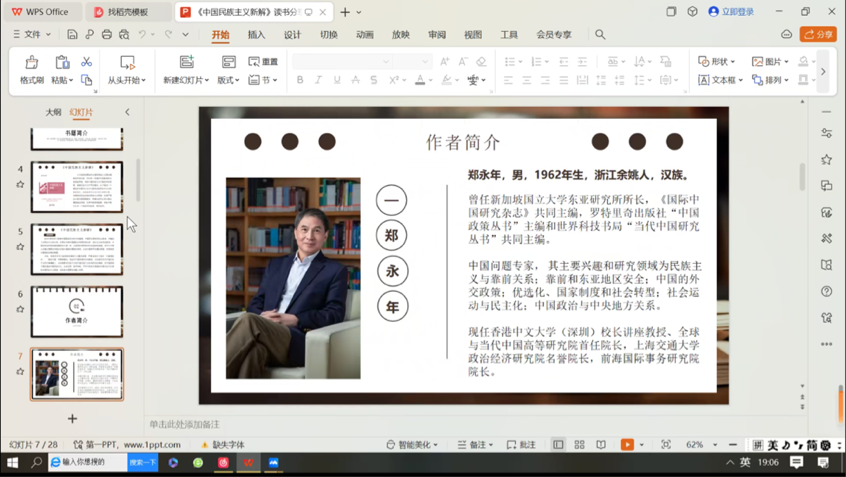Click the star icon in right sidebar
Screen dimensions: 846x477
pos(826,159)
